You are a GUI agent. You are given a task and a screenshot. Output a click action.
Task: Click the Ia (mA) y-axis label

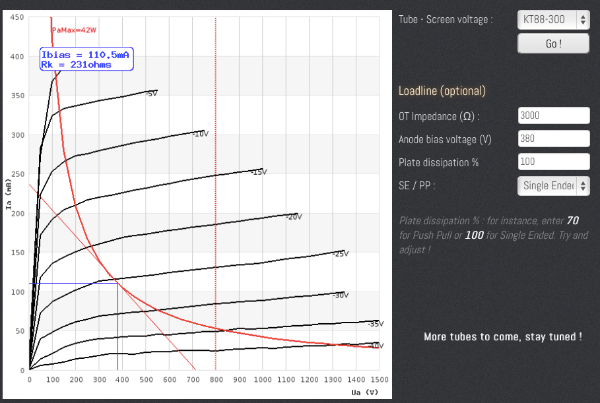pos(10,194)
